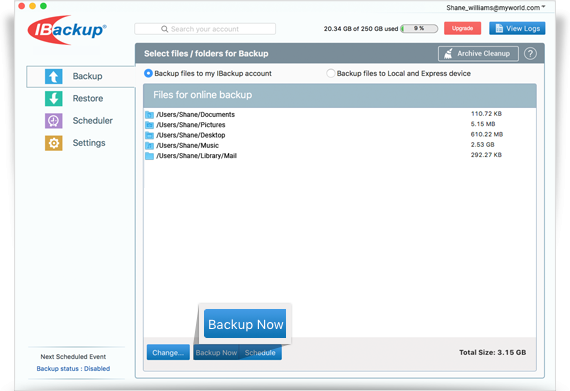Click the 610.22 MB size value
The height and width of the screenshot is (391, 570).
[487, 134]
